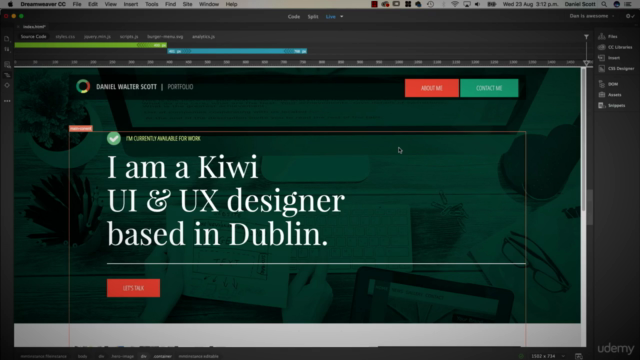Click the 'I am a Kiwi' headline text

pos(182,167)
